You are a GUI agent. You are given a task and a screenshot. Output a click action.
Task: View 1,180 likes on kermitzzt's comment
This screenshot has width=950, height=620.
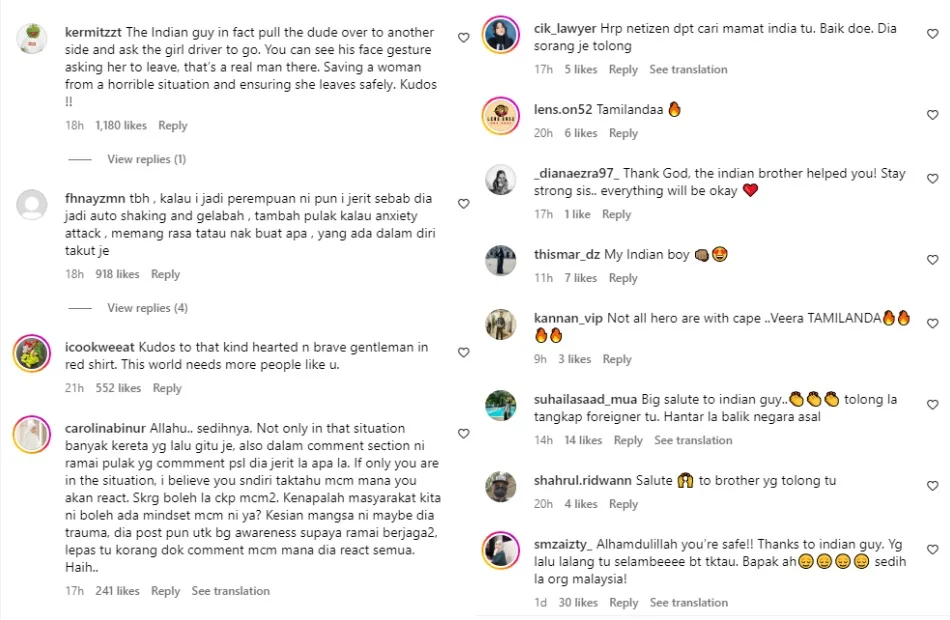(x=120, y=126)
